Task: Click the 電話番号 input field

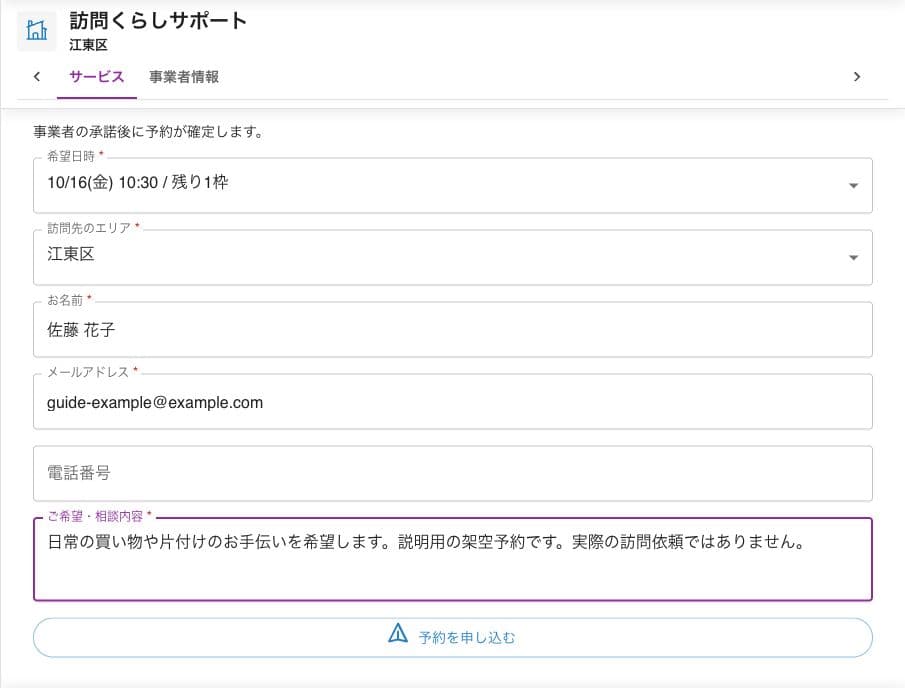Action: pyautogui.click(x=452, y=473)
